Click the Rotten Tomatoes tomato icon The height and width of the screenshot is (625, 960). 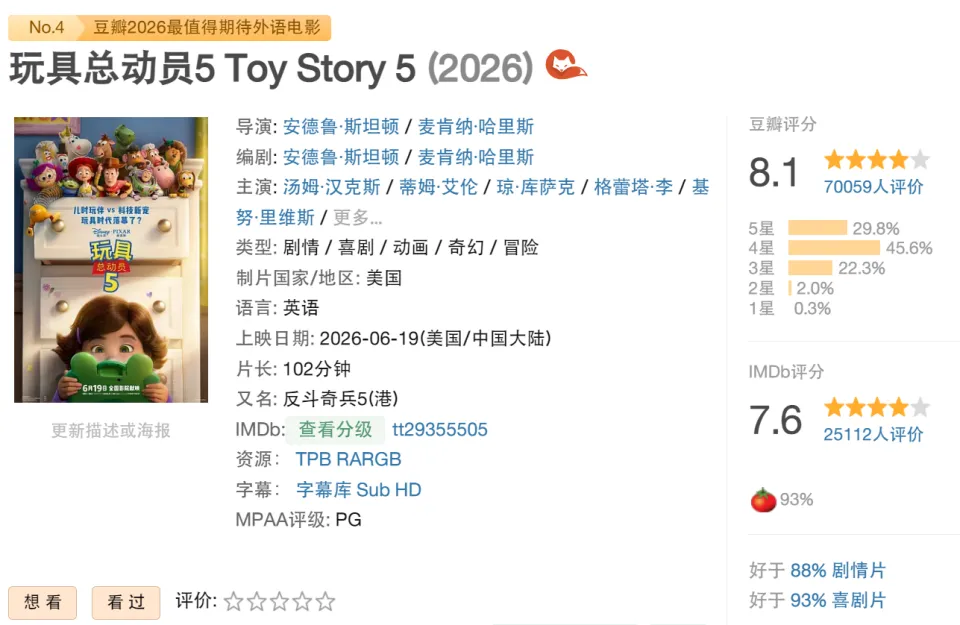pyautogui.click(x=763, y=500)
